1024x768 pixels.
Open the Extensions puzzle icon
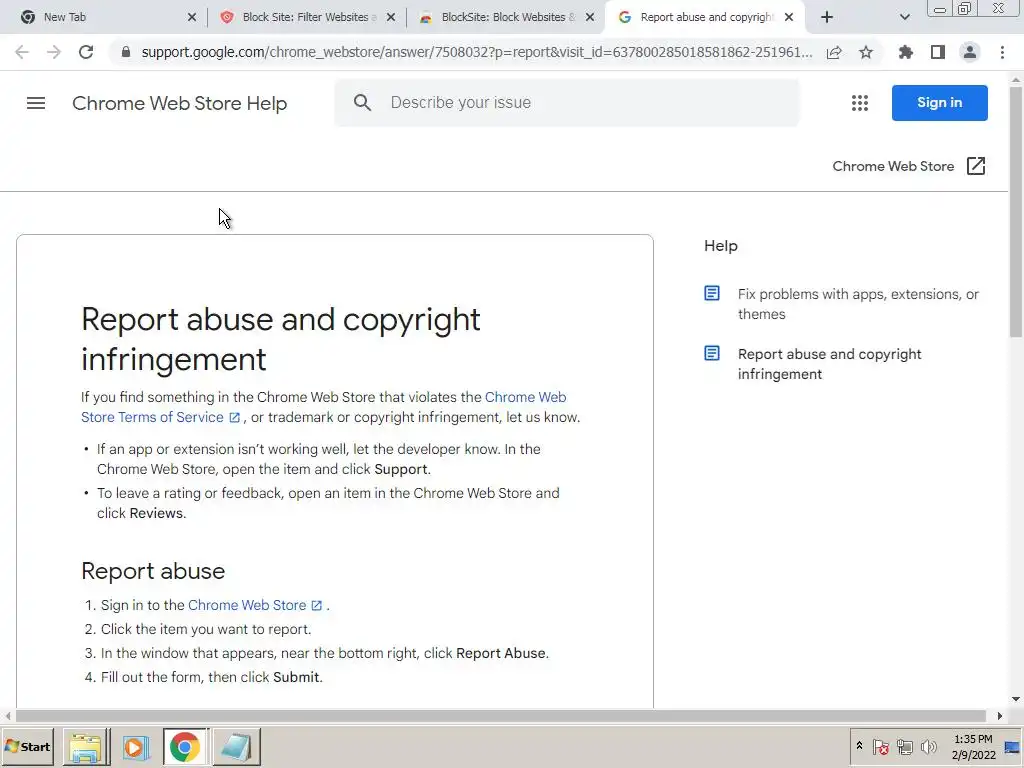tap(906, 52)
